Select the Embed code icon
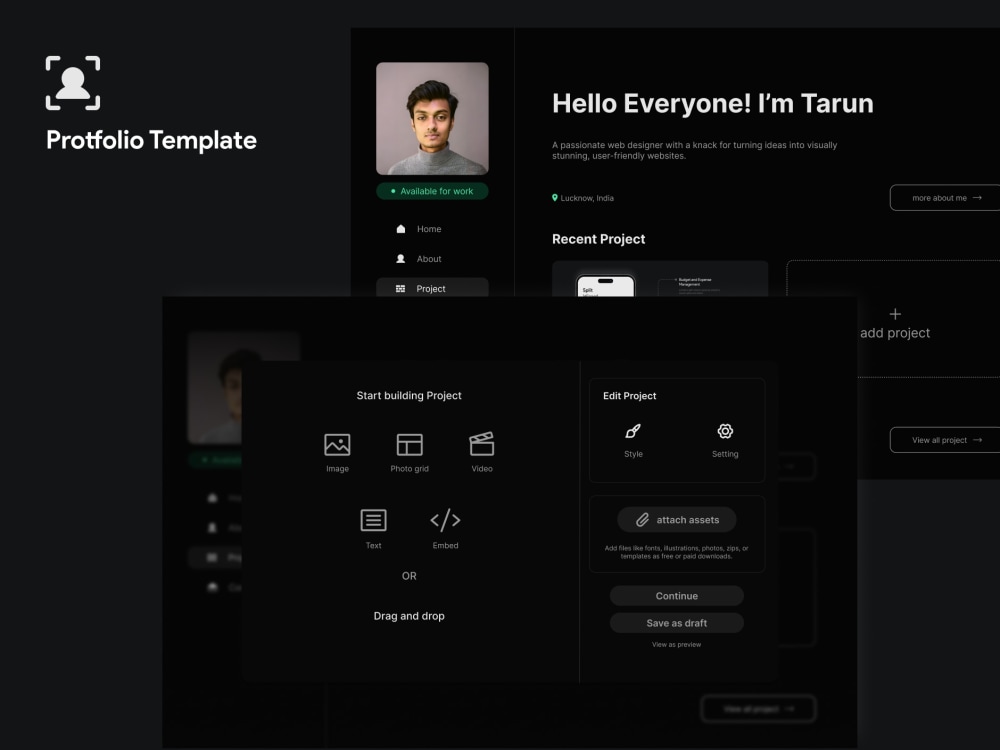This screenshot has height=750, width=1000. point(445,520)
